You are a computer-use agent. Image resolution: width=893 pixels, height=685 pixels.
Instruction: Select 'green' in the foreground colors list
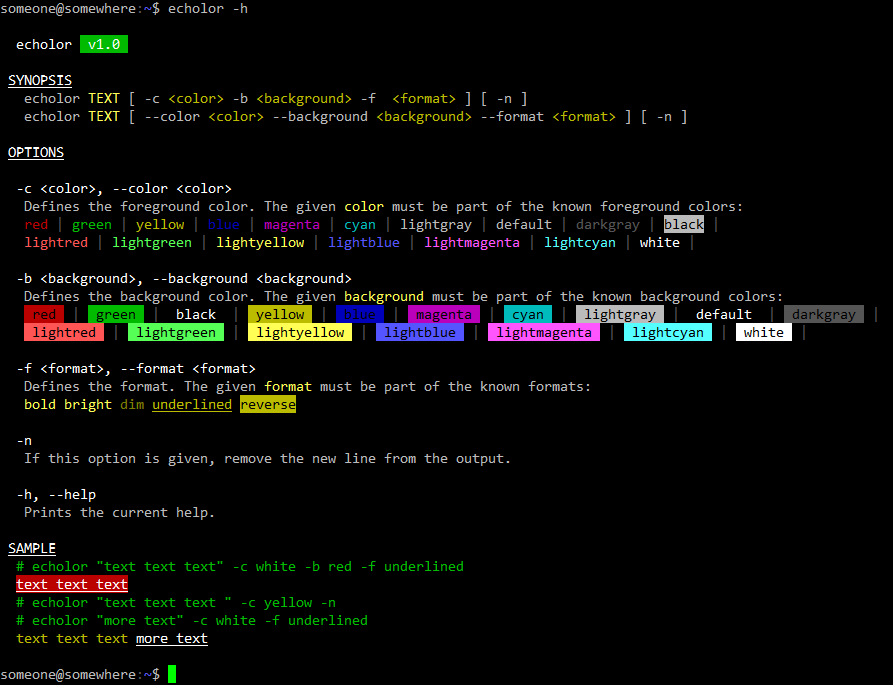[x=92, y=224]
